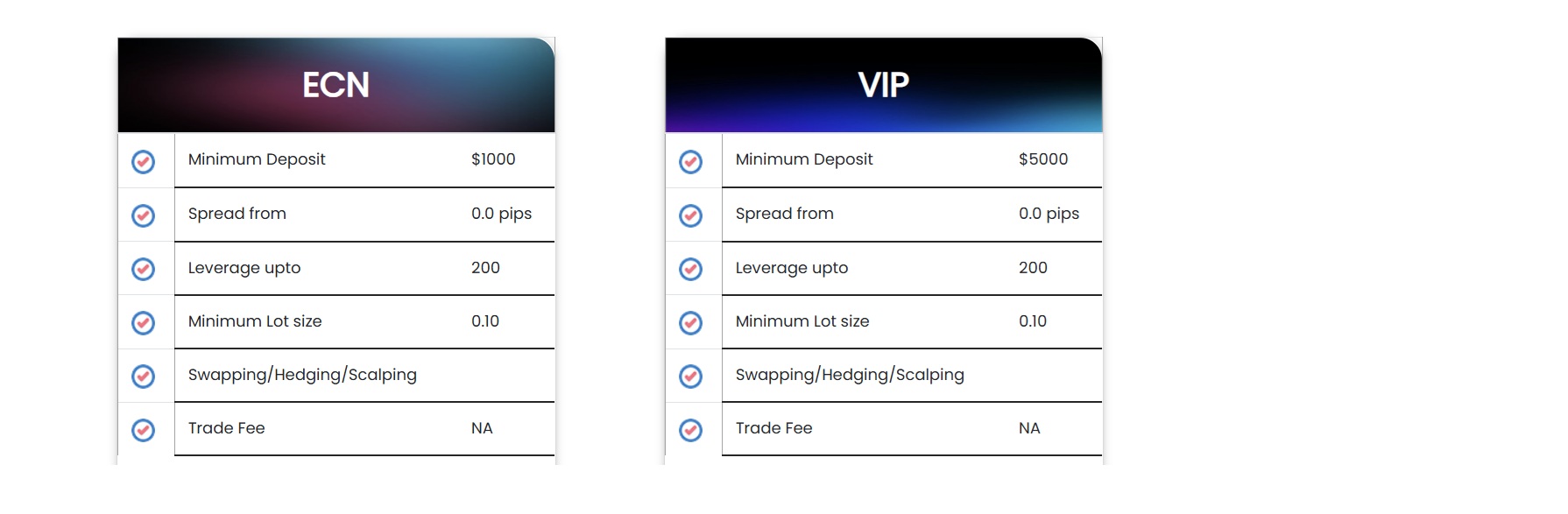Click the ECN Swapping/Hedging/Scalping checkmark icon
Viewport: 1568px width, 514px height.
pos(144,377)
